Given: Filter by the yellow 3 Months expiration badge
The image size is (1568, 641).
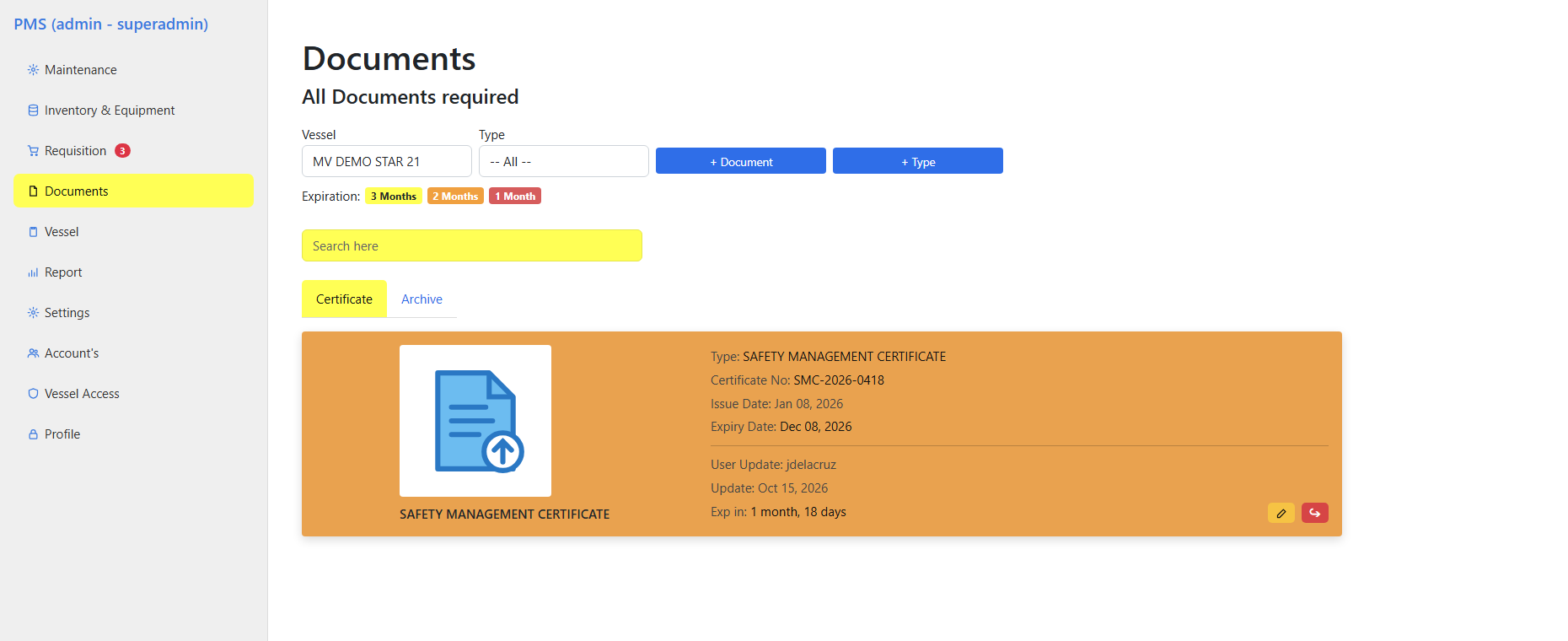Looking at the screenshot, I should tap(394, 197).
